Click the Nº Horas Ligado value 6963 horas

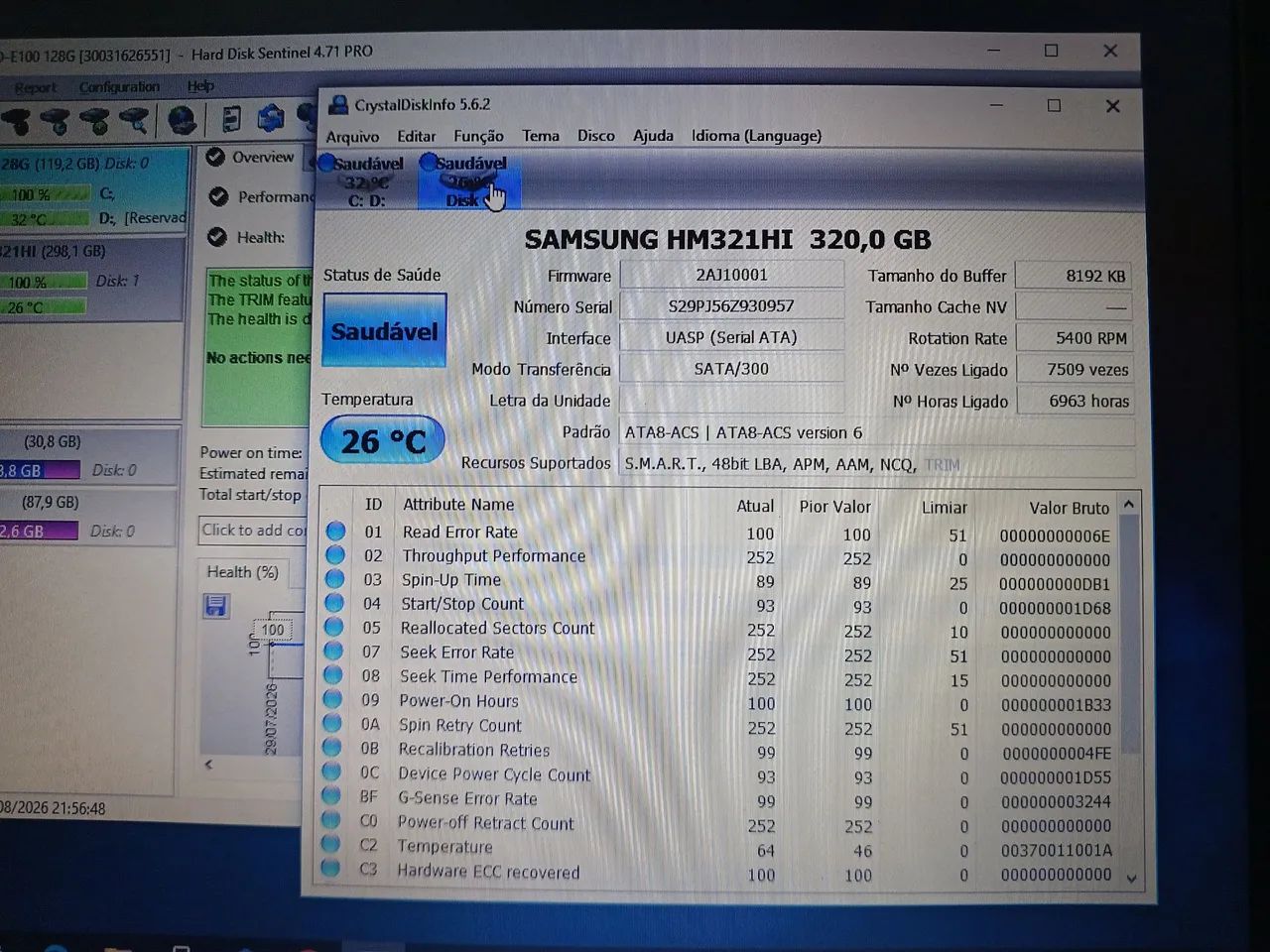[x=1075, y=402]
